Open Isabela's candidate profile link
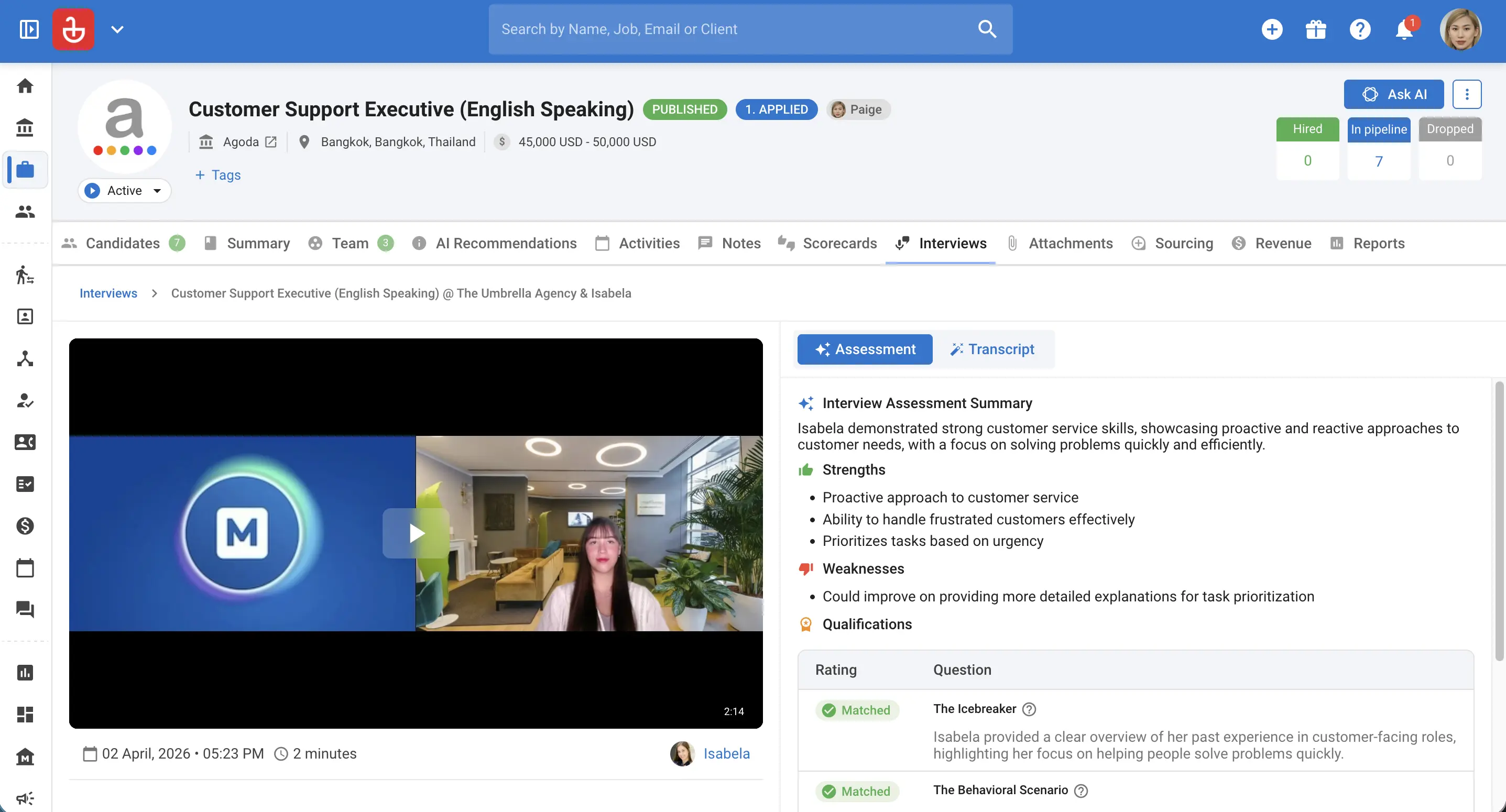 pyautogui.click(x=726, y=753)
